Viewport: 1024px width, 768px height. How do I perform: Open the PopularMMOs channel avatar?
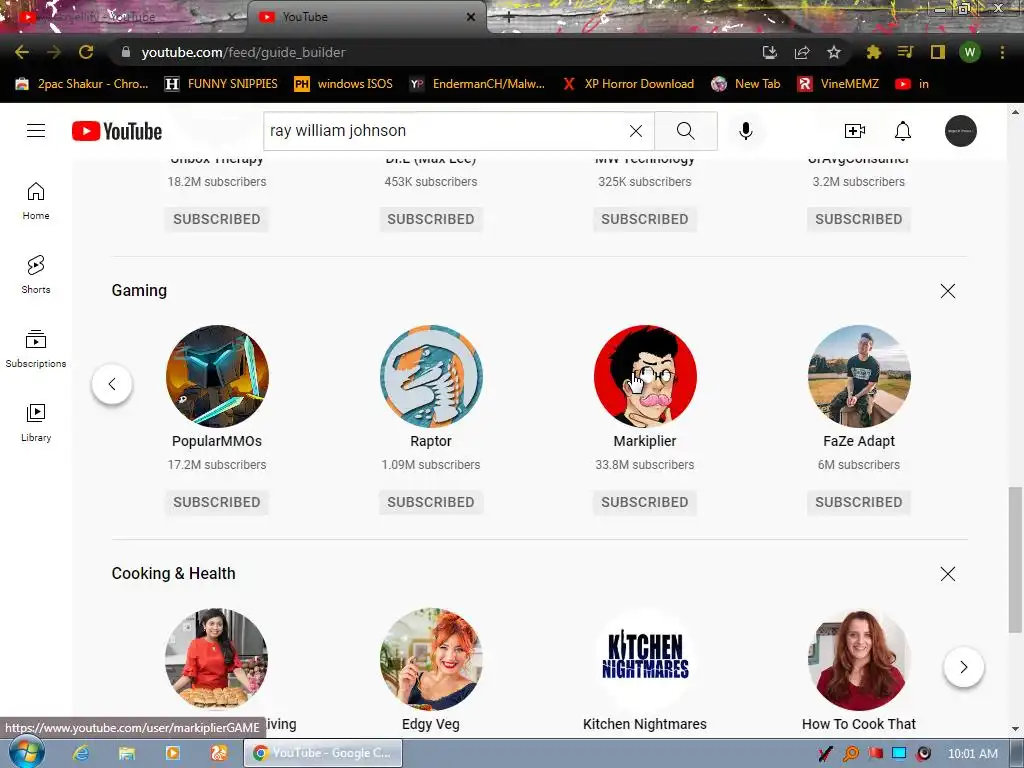(x=217, y=376)
